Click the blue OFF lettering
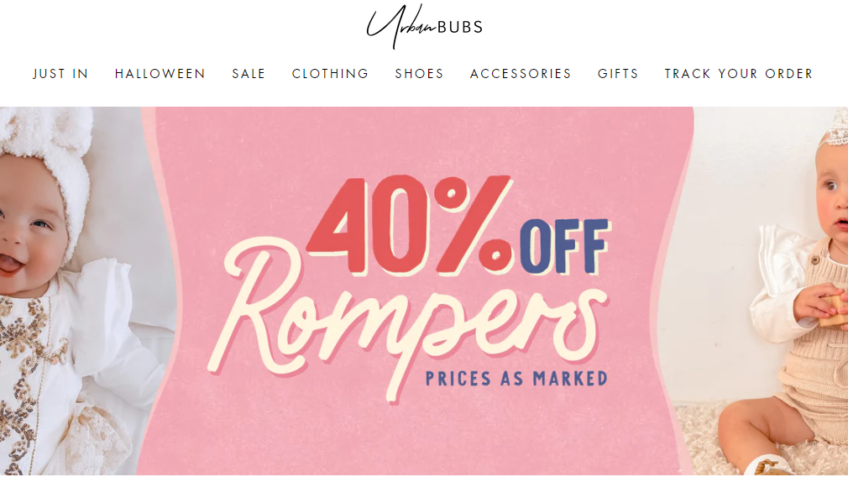This screenshot has width=848, height=477. point(565,246)
